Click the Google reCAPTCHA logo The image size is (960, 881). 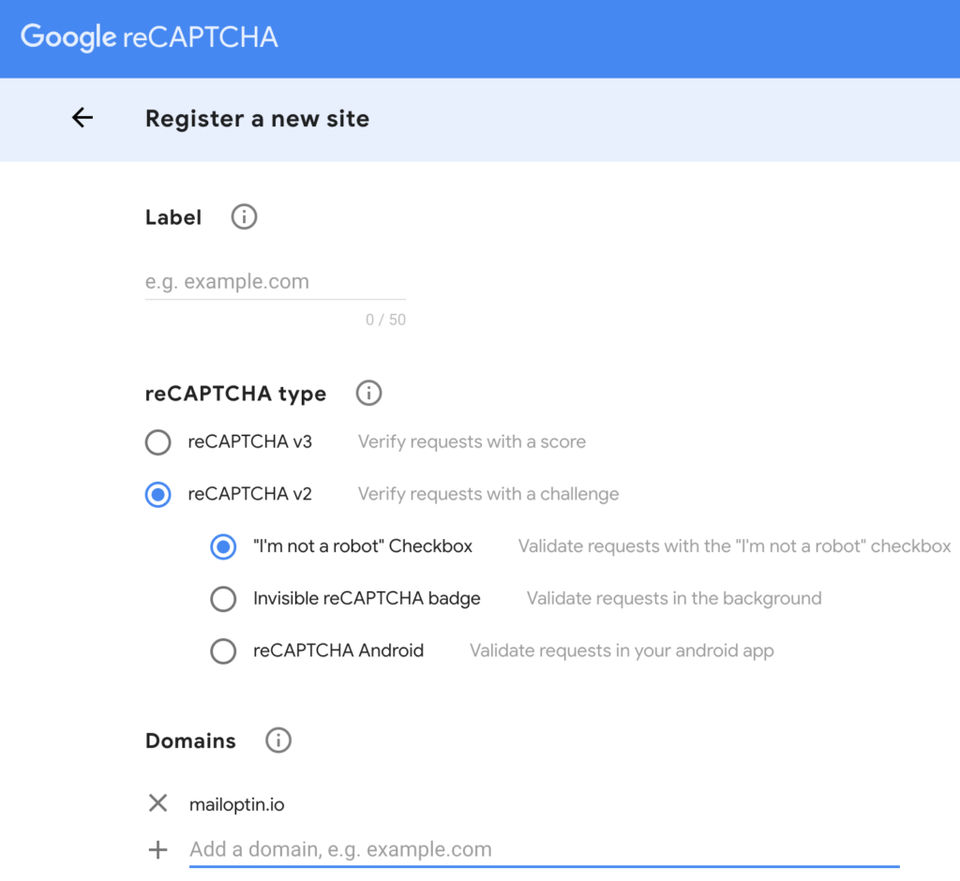click(149, 38)
